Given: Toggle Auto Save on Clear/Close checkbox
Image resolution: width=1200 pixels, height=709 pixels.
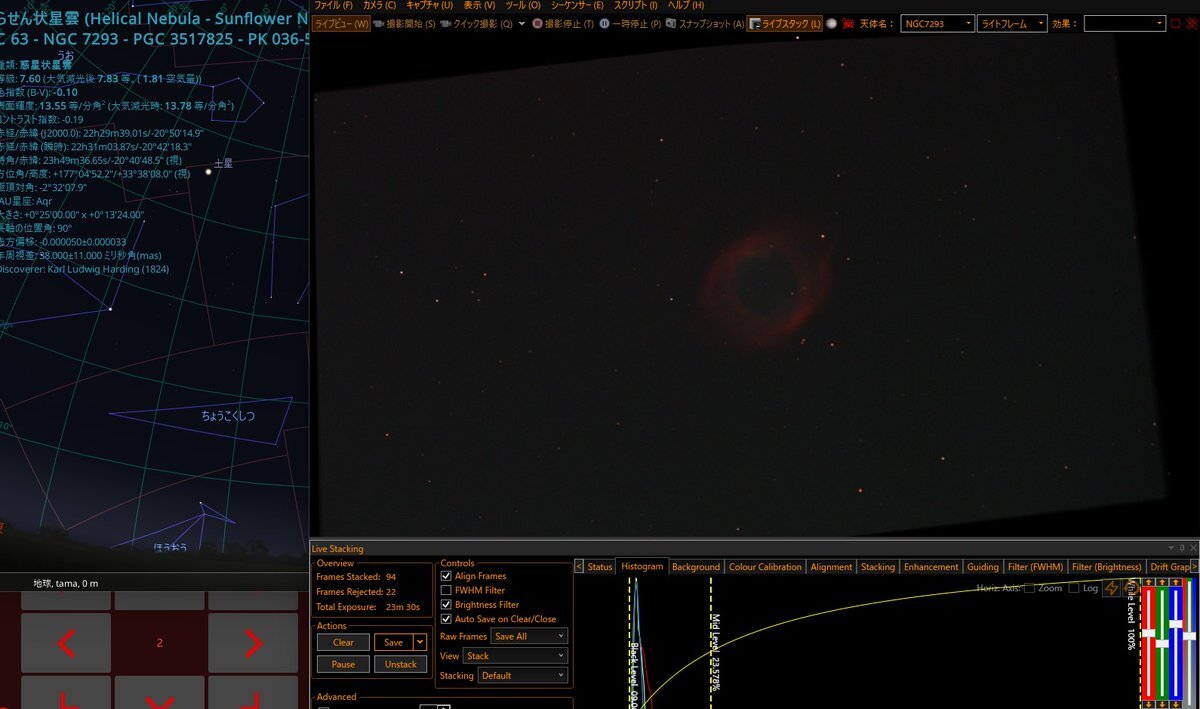Looking at the screenshot, I should [x=446, y=619].
